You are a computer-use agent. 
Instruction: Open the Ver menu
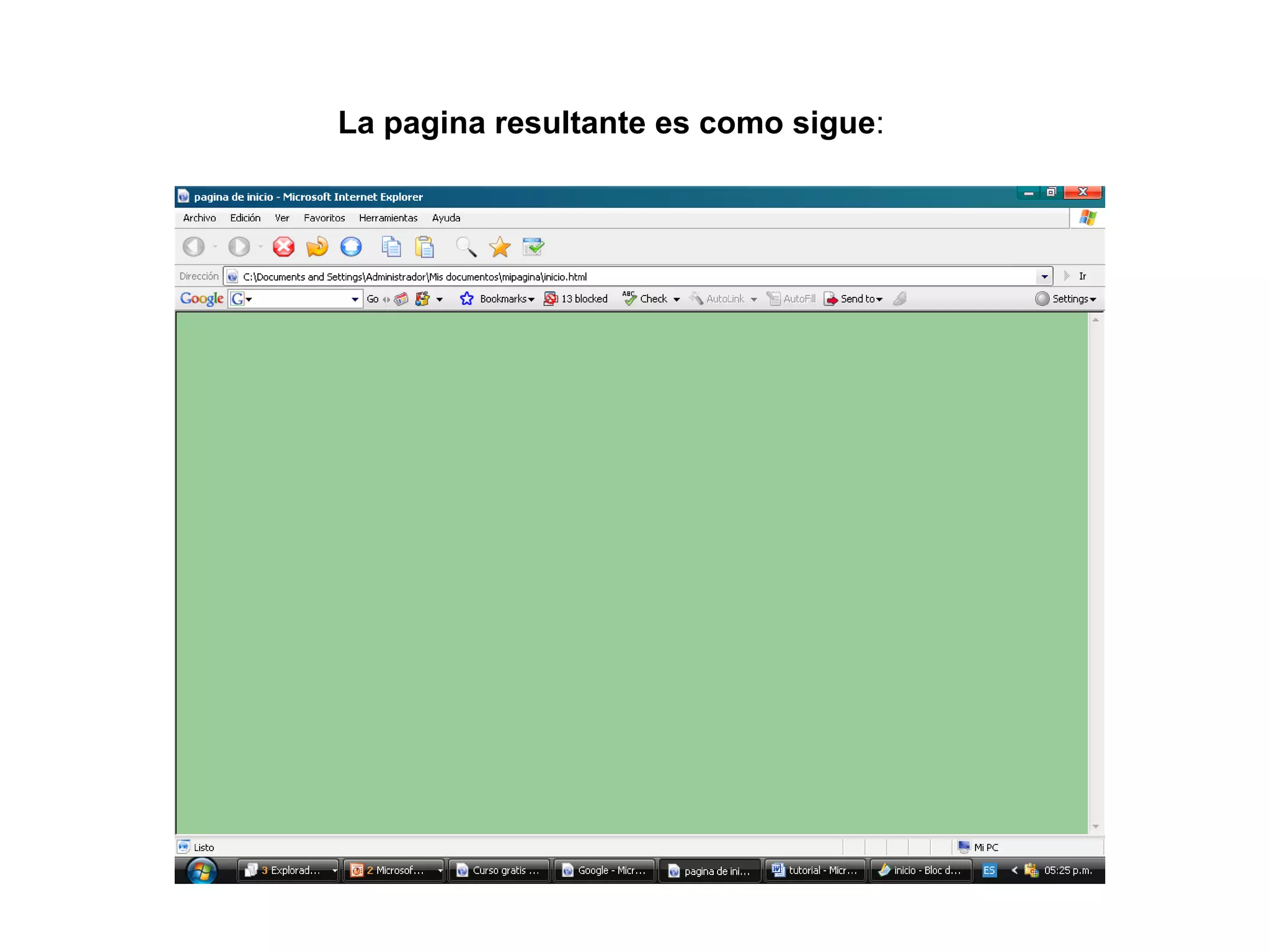[x=282, y=218]
